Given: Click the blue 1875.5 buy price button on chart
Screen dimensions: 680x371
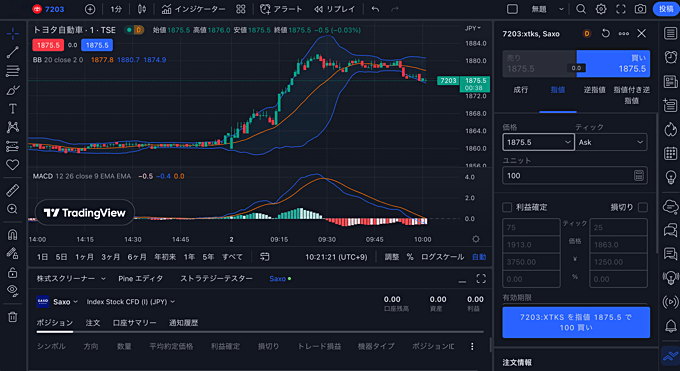Looking at the screenshot, I should click(x=97, y=45).
